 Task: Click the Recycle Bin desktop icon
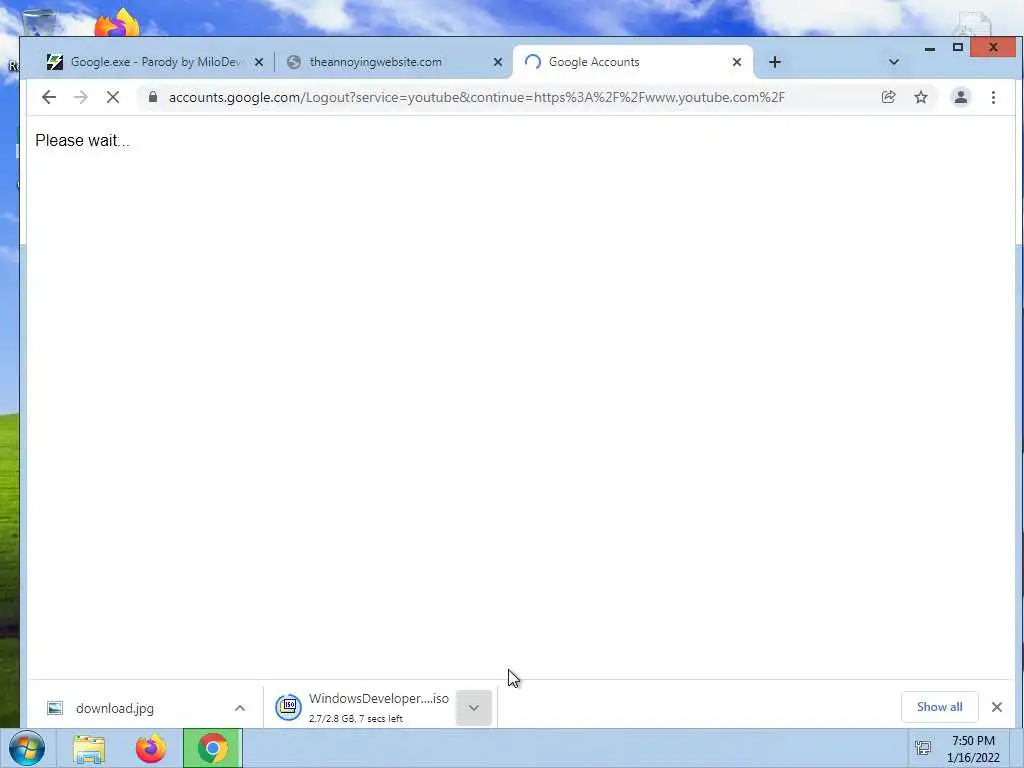[38, 24]
